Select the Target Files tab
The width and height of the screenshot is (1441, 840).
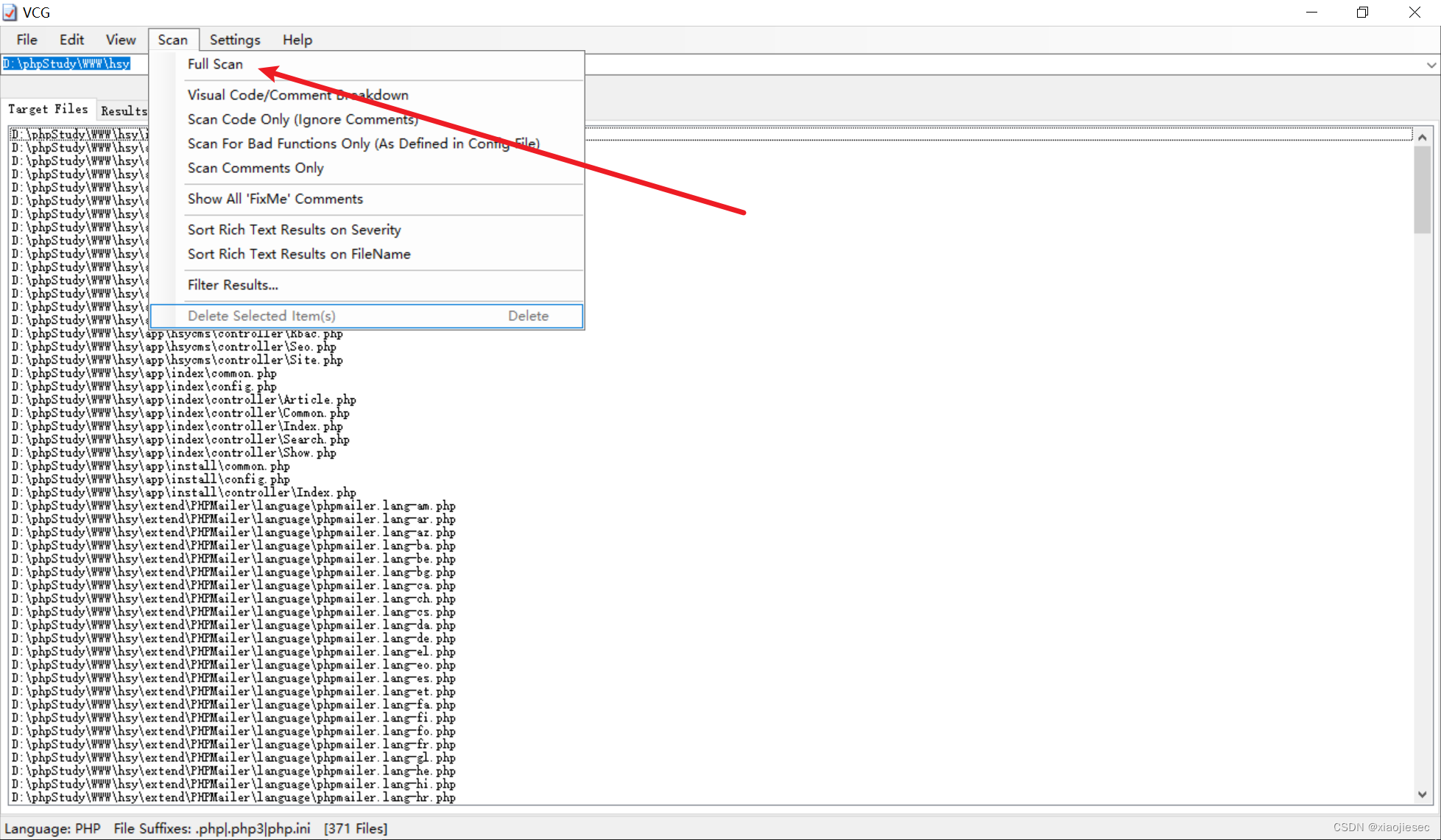coord(47,109)
